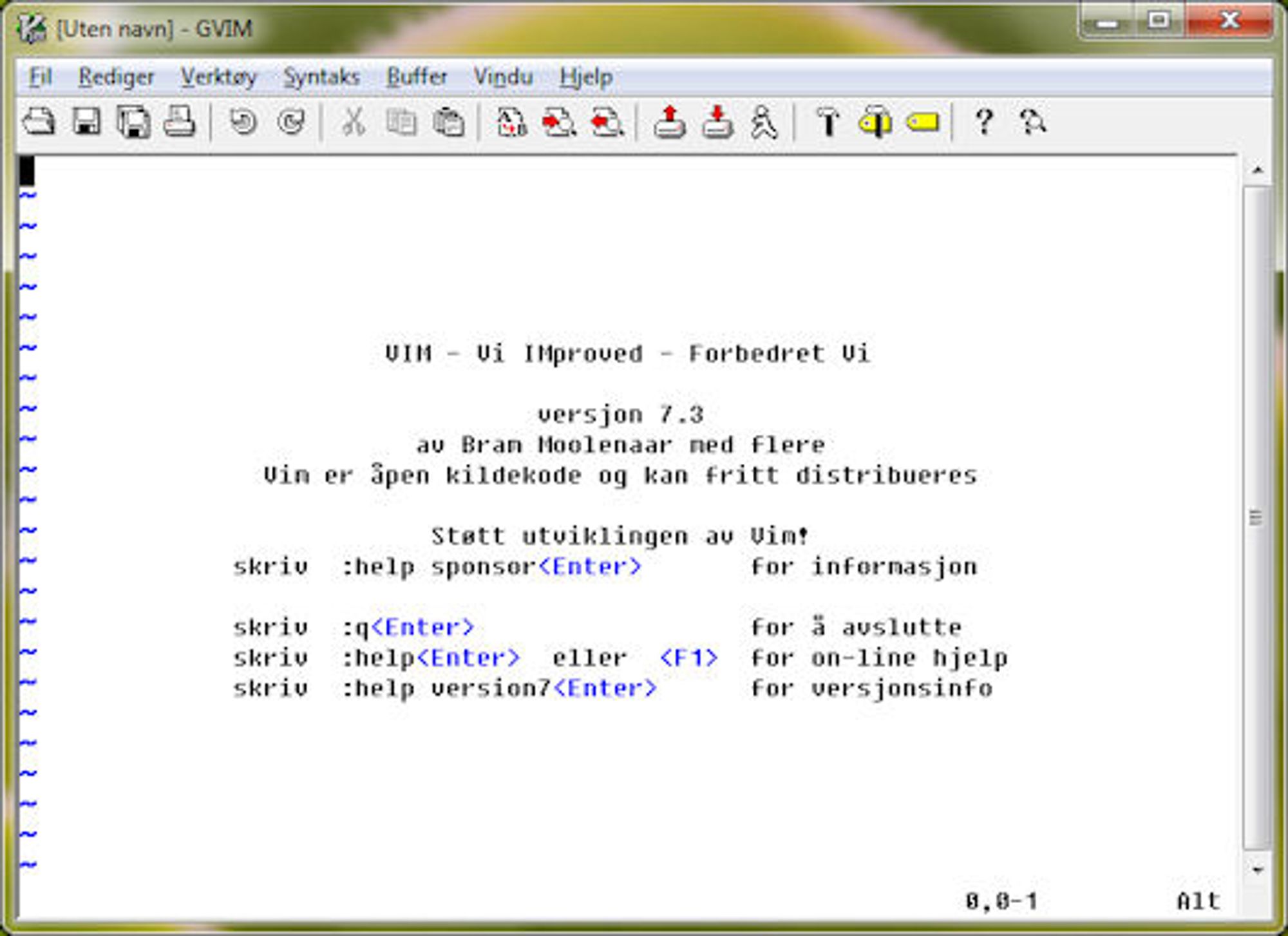Click the Find Help icon

coord(1033,122)
